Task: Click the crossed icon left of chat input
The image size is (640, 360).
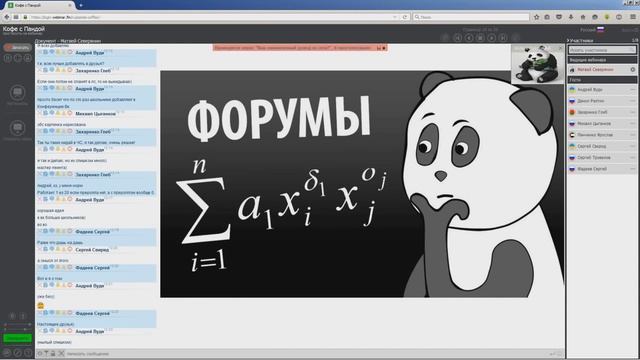Action: (61, 353)
